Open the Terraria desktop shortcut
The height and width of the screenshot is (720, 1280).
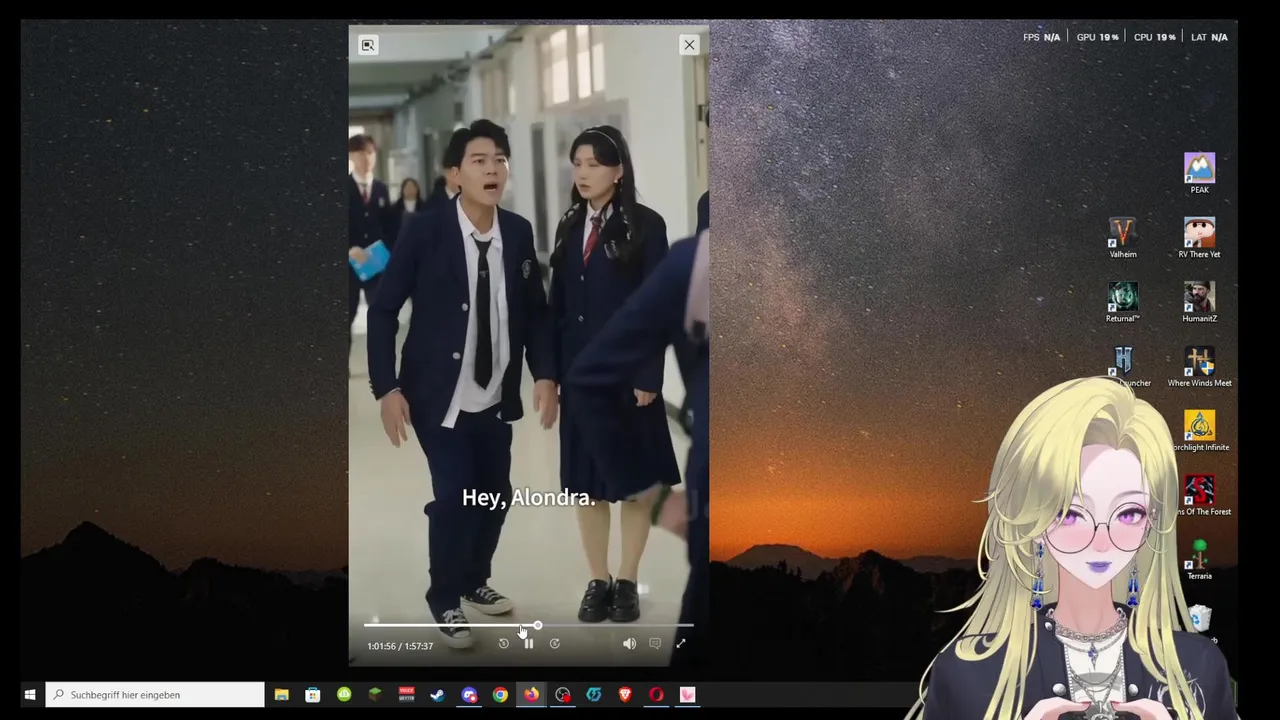1199,560
